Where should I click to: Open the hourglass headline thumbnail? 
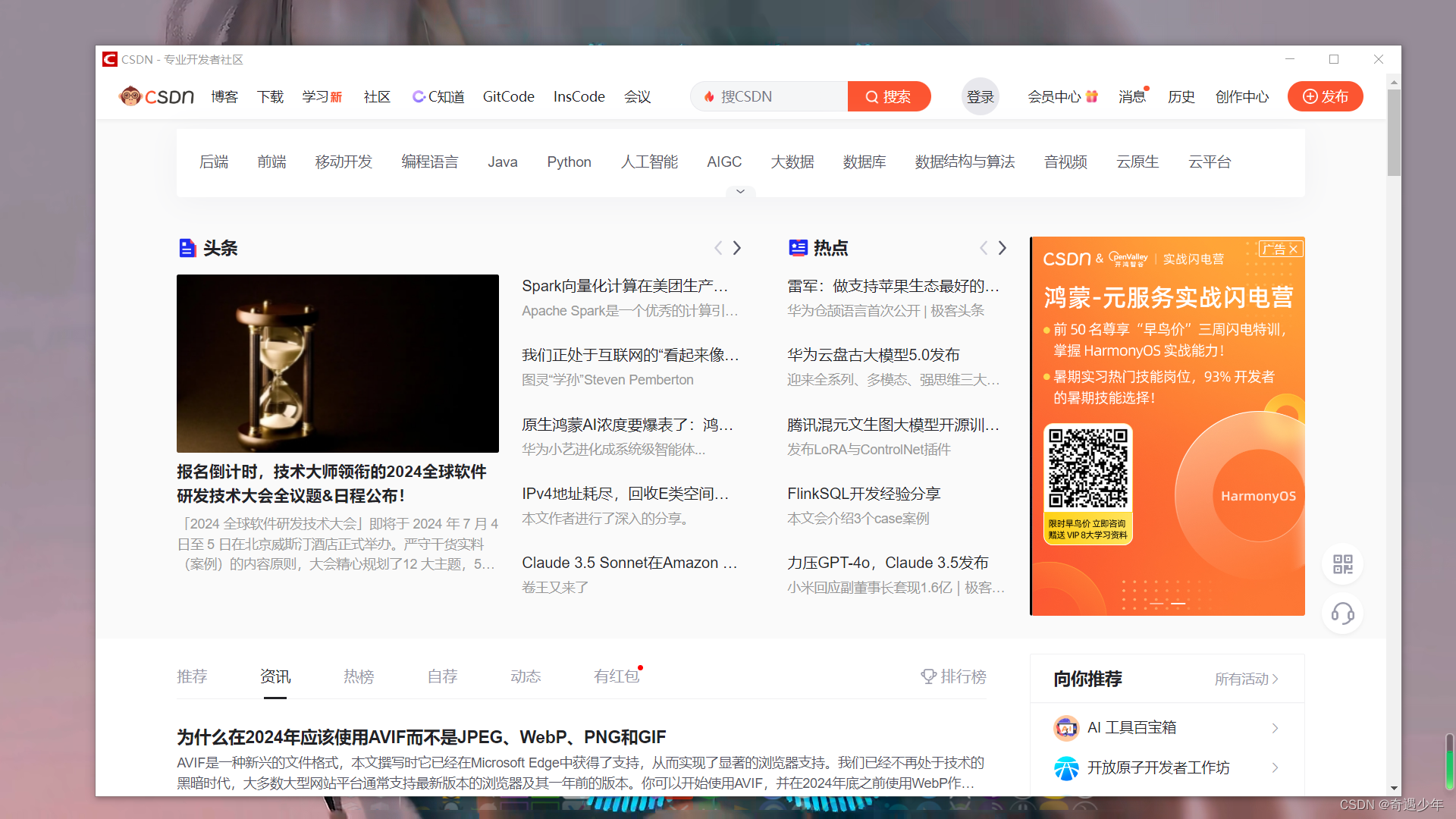point(337,363)
